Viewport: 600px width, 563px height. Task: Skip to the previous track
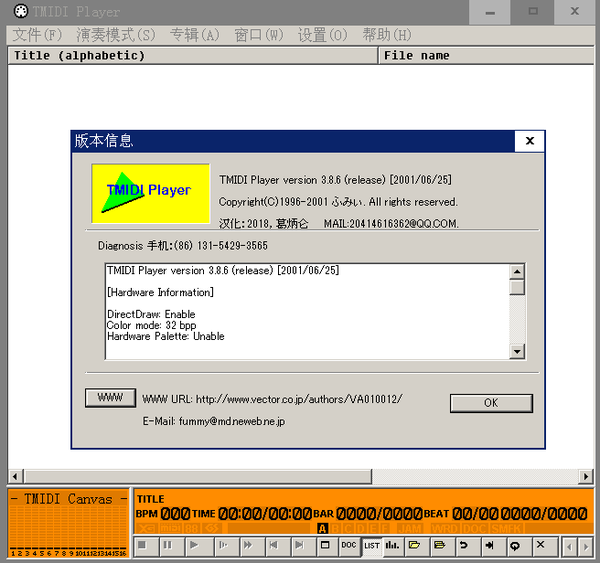pyautogui.click(x=278, y=546)
